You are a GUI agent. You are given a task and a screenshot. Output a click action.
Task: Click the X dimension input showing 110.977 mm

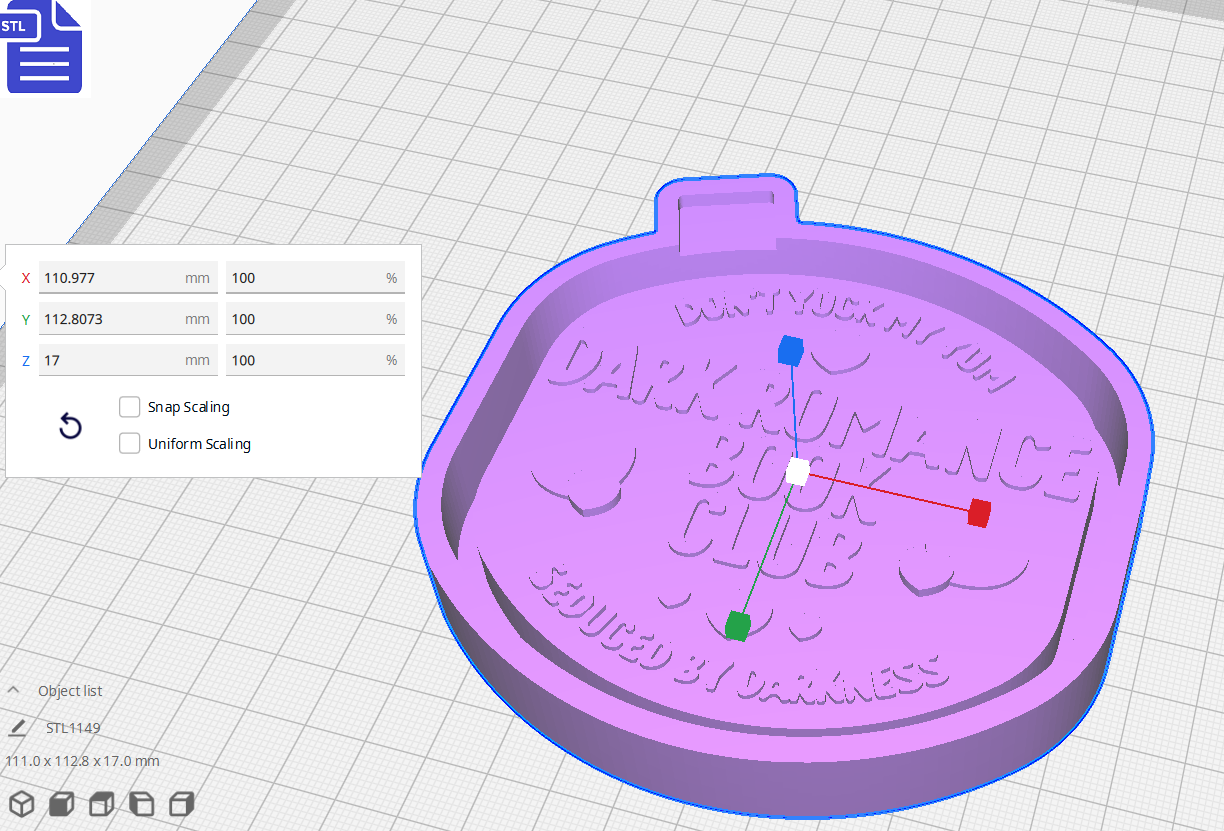tap(128, 277)
